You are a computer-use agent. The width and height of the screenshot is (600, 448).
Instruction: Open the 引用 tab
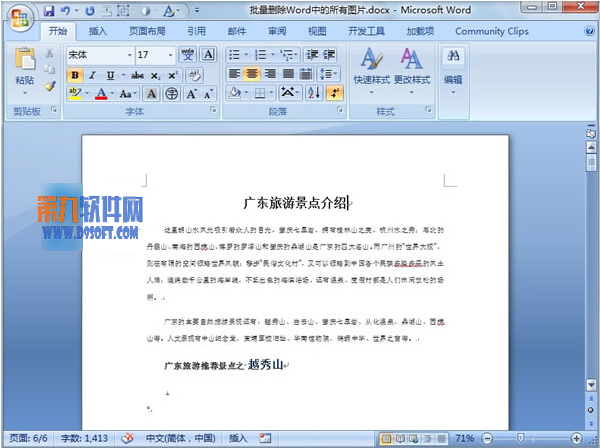196,31
